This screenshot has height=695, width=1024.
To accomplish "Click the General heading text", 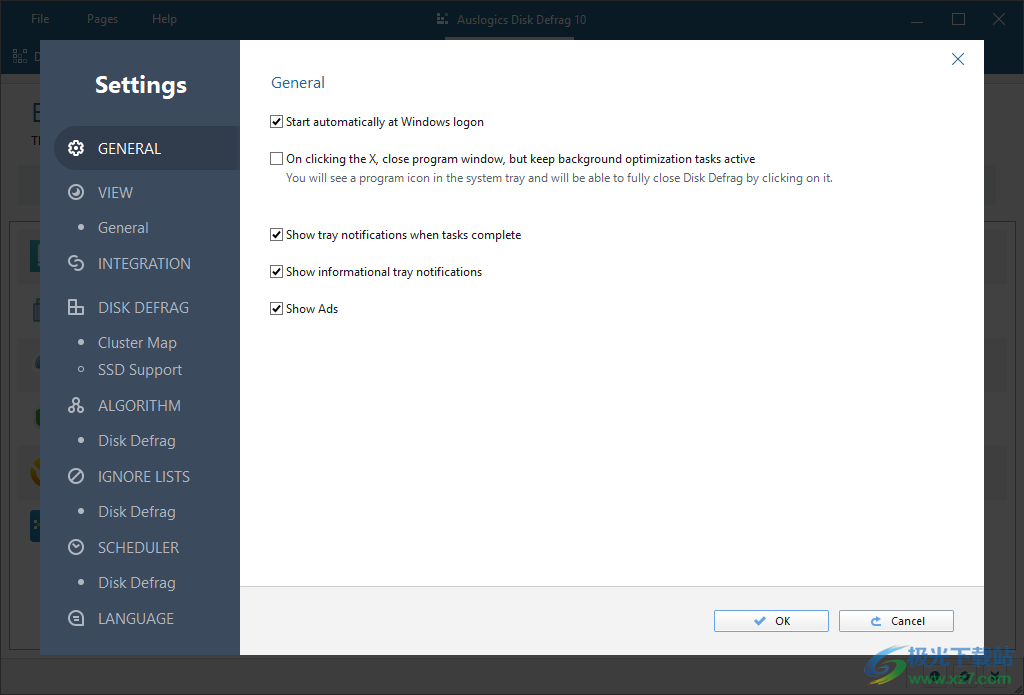I will point(298,82).
